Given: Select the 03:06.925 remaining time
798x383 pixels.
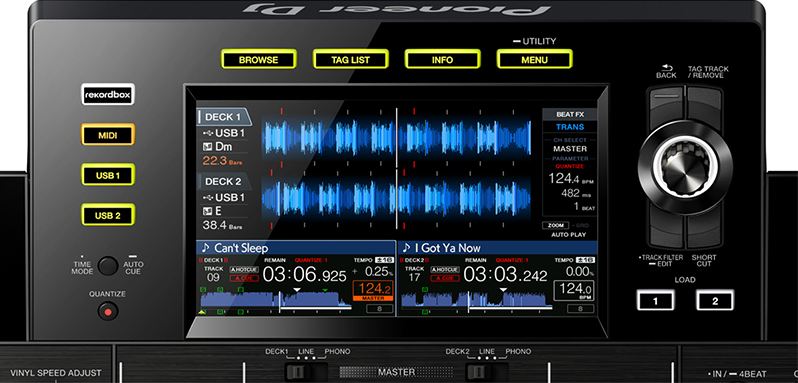Looking at the screenshot, I should 304,275.
